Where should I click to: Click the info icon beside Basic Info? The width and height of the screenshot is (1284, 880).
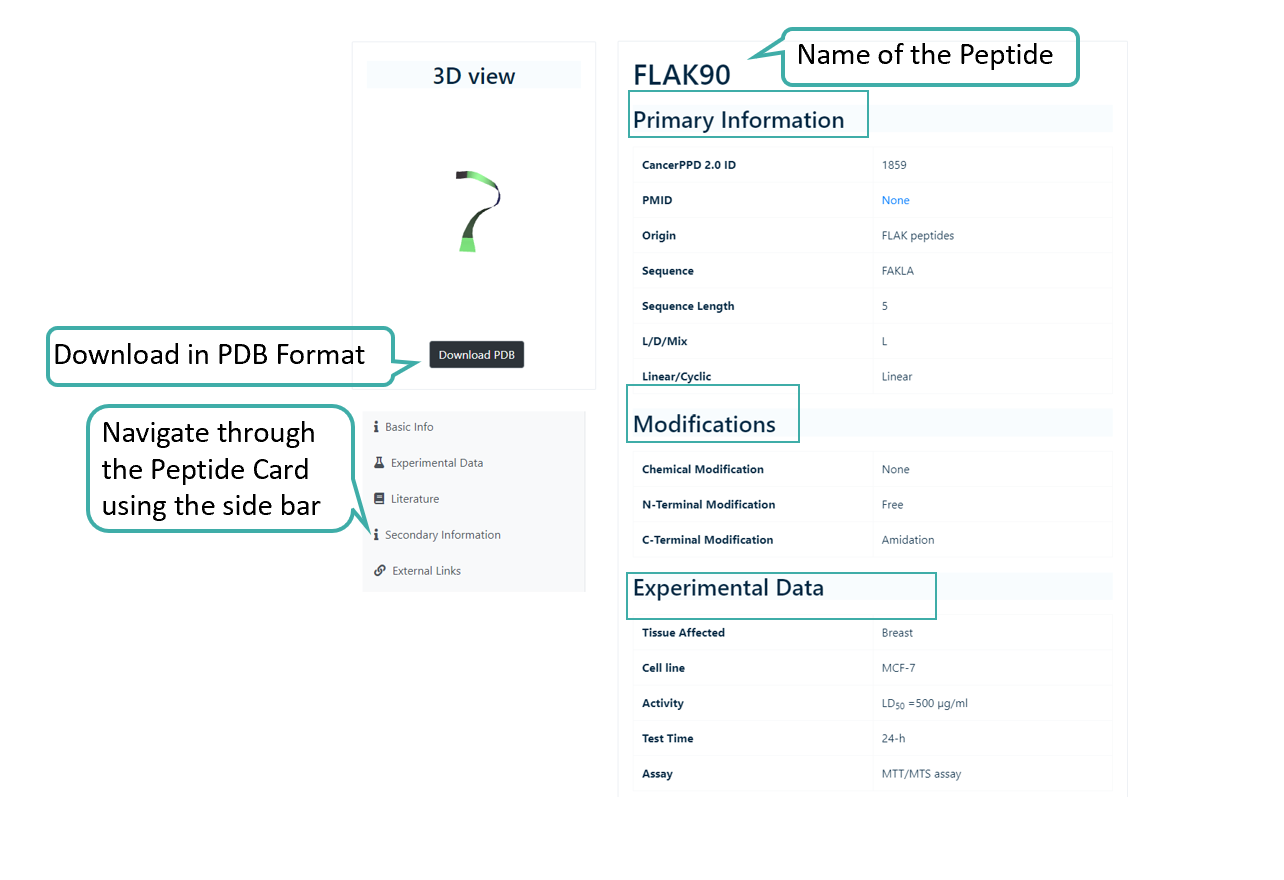[376, 427]
